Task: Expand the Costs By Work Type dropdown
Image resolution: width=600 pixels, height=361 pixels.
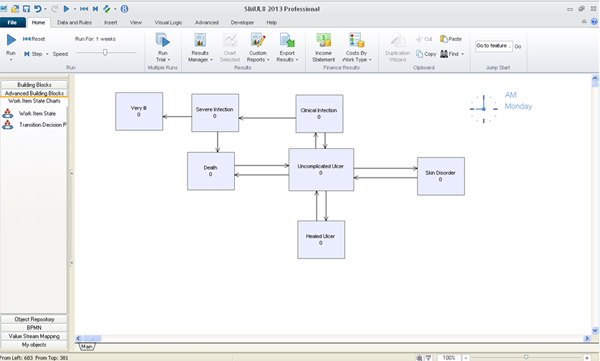Action: point(370,60)
